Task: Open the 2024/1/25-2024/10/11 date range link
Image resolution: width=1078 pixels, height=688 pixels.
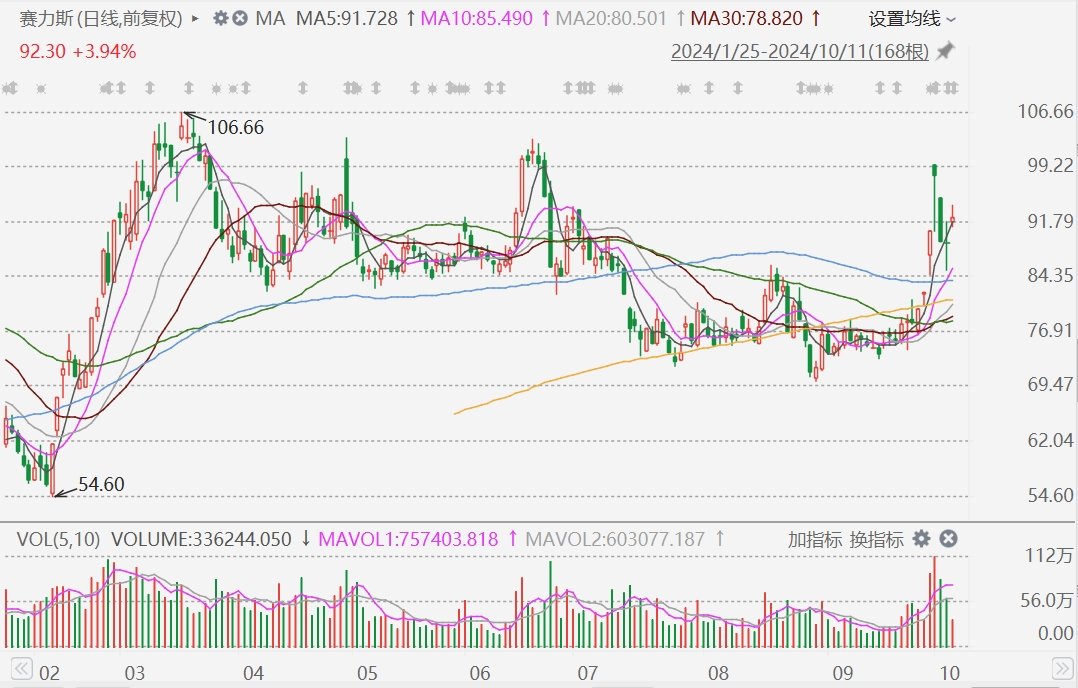Action: (800, 51)
